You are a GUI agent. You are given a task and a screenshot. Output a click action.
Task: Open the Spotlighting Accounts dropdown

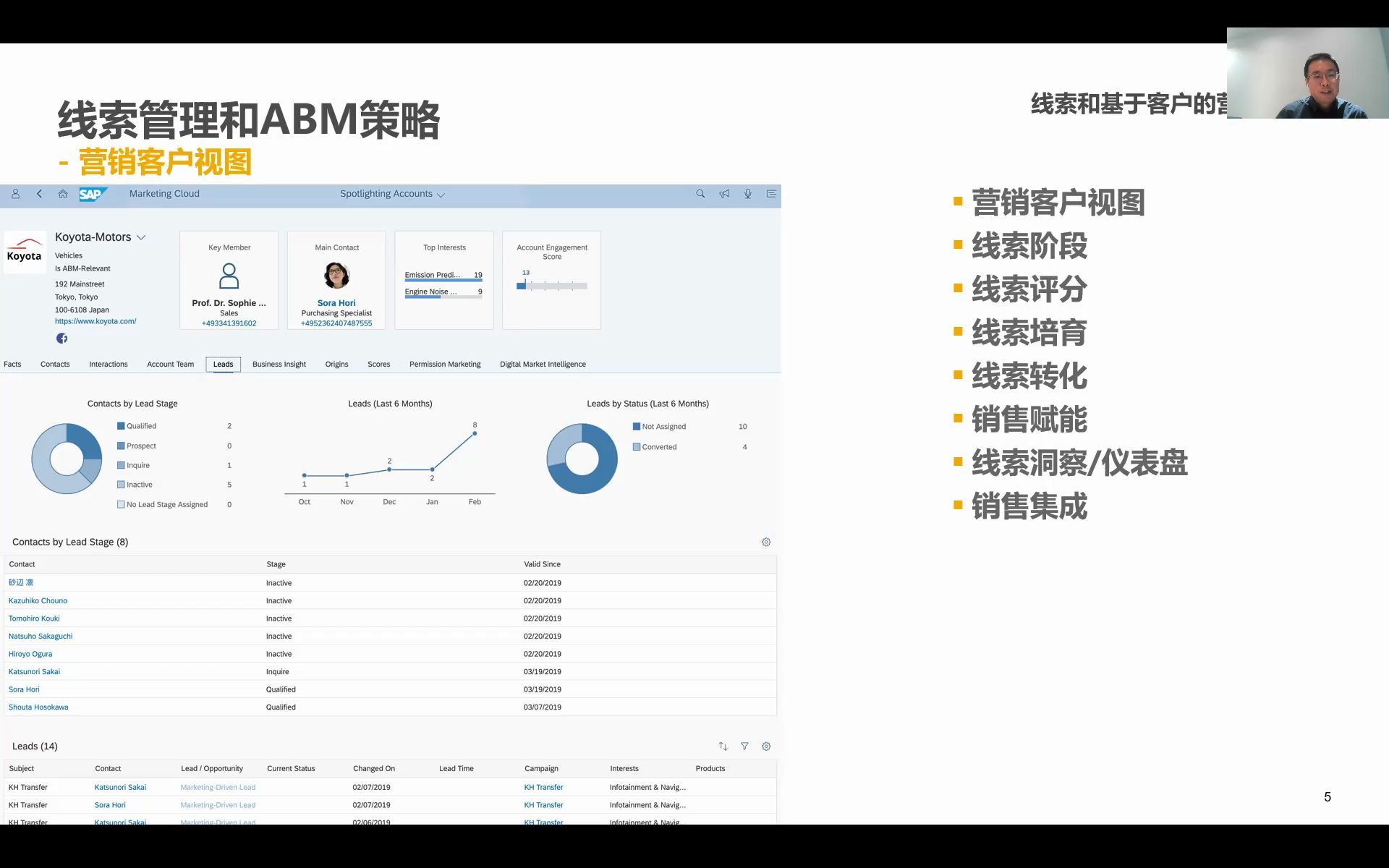coord(441,194)
